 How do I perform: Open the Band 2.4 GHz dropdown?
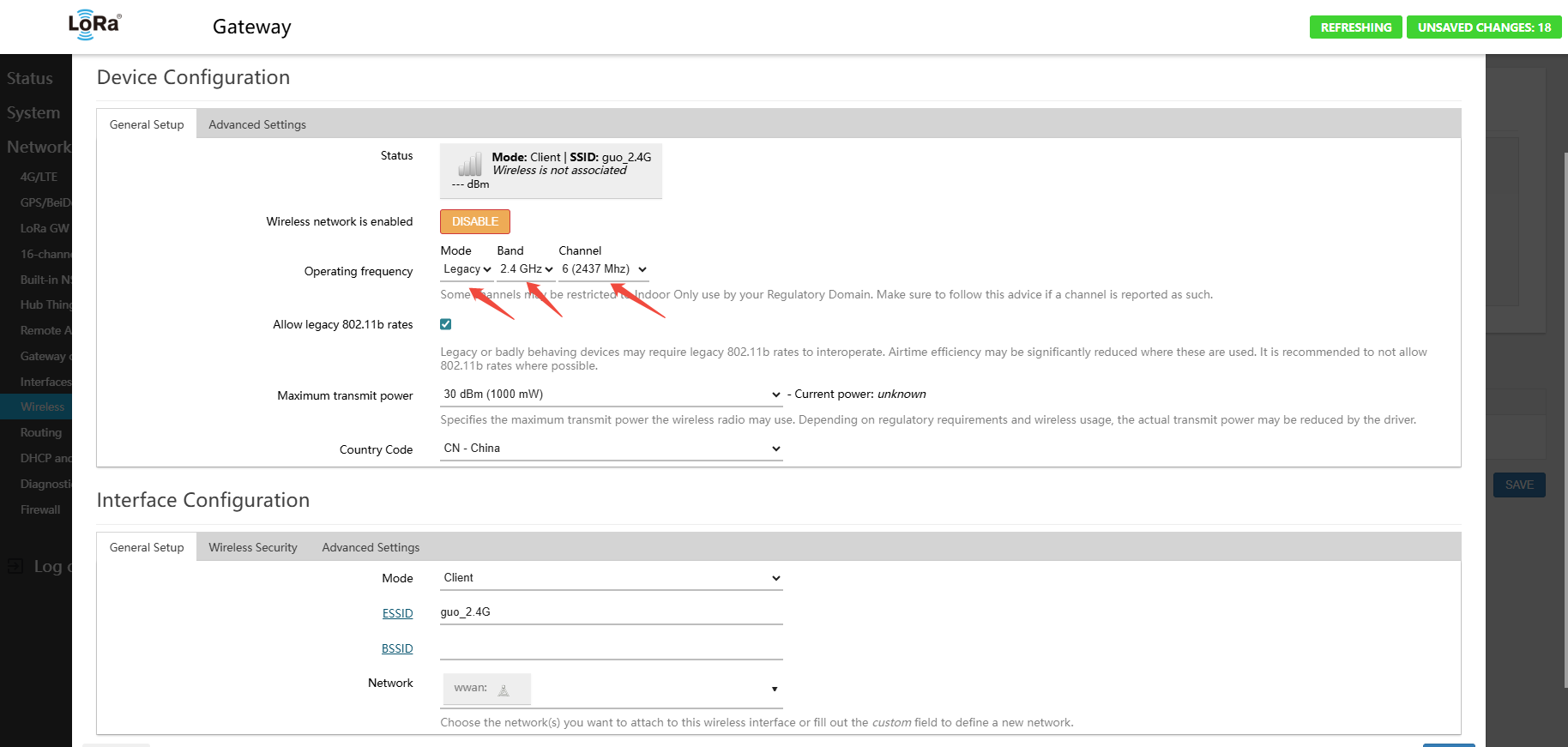click(526, 269)
